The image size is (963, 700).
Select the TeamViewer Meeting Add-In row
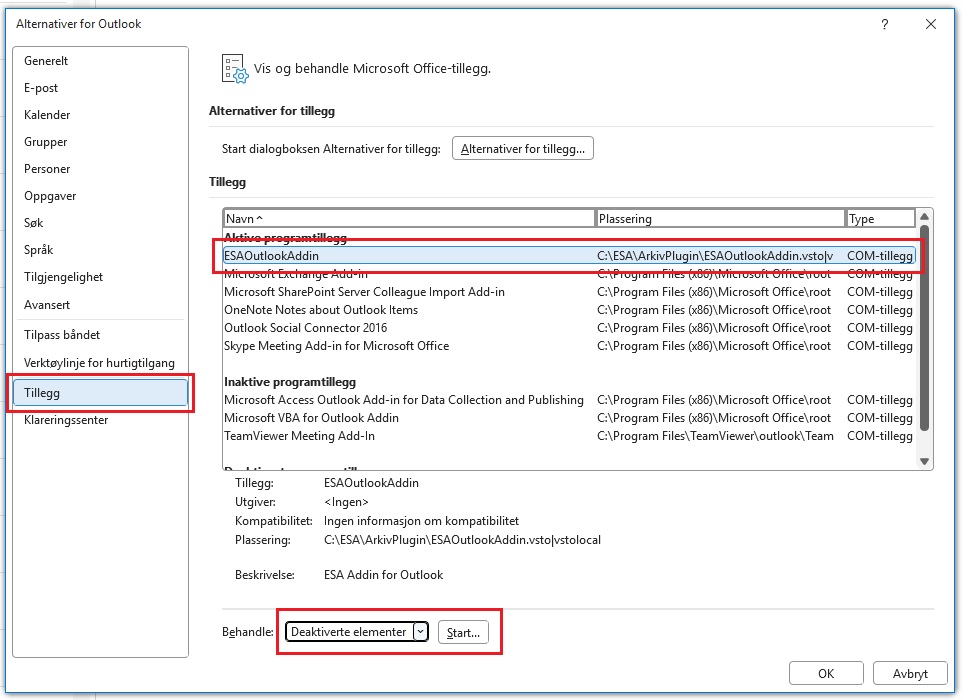click(569, 436)
